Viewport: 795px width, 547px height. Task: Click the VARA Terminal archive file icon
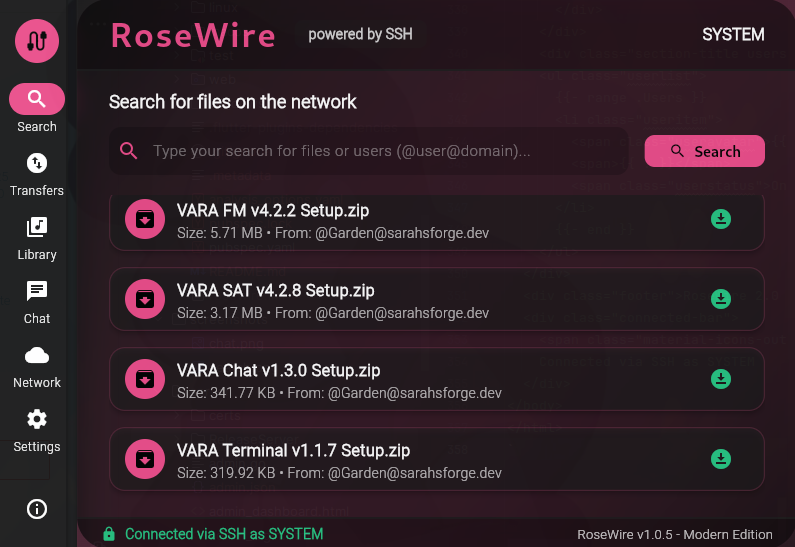[x=145, y=459]
